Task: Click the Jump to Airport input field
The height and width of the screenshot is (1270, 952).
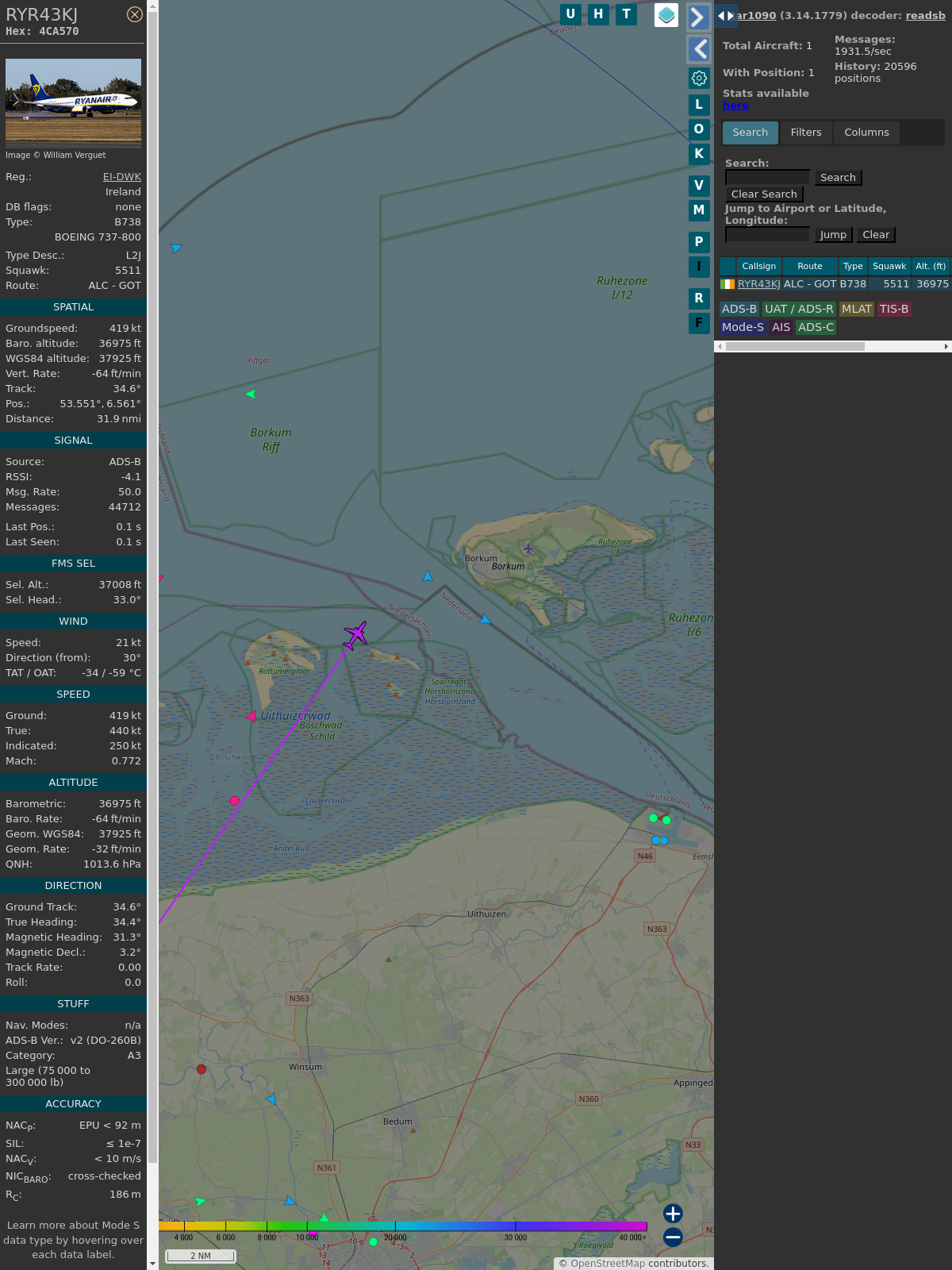Action: point(767,234)
